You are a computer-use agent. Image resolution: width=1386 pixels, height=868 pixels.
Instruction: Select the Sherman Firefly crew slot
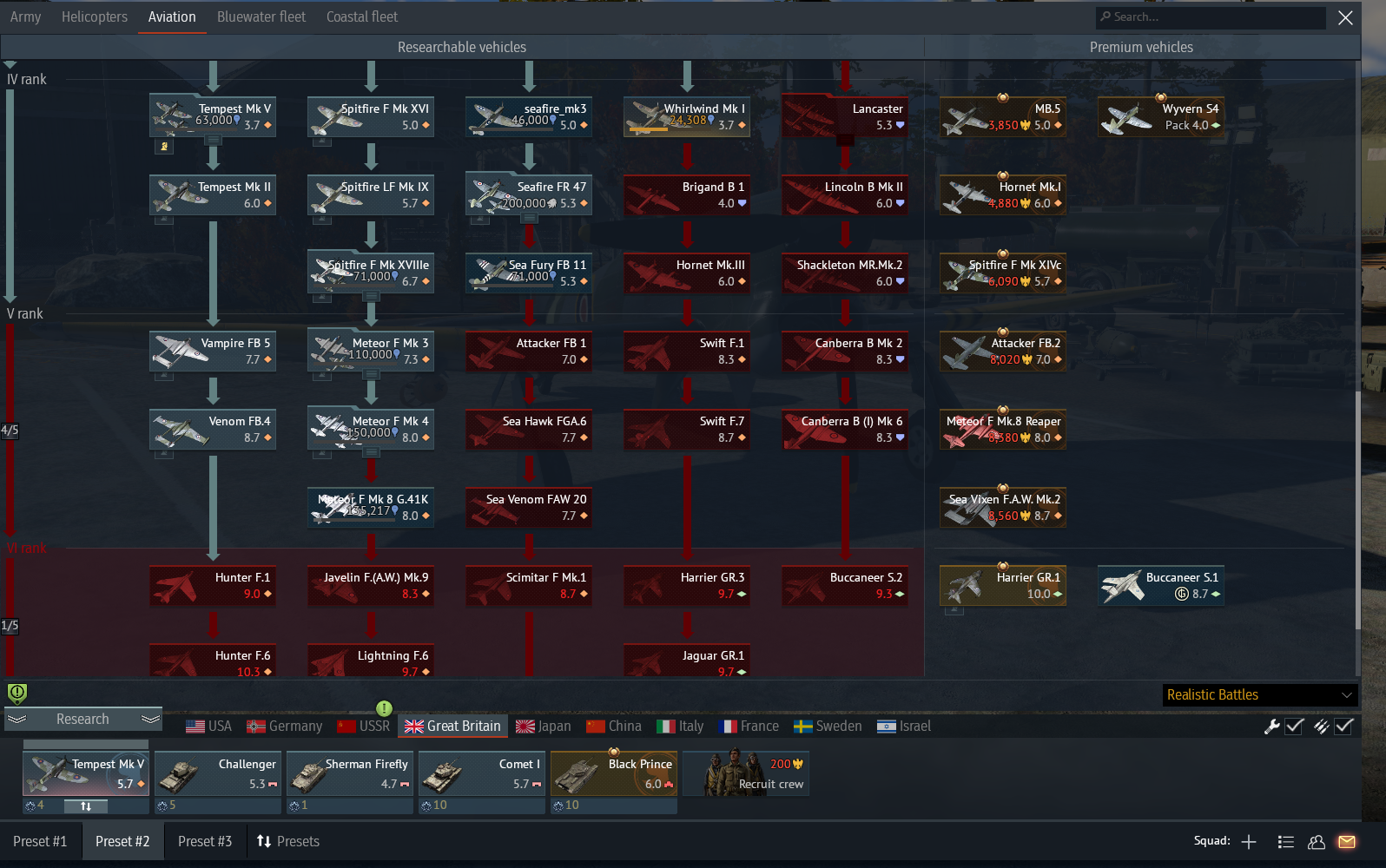pos(350,774)
